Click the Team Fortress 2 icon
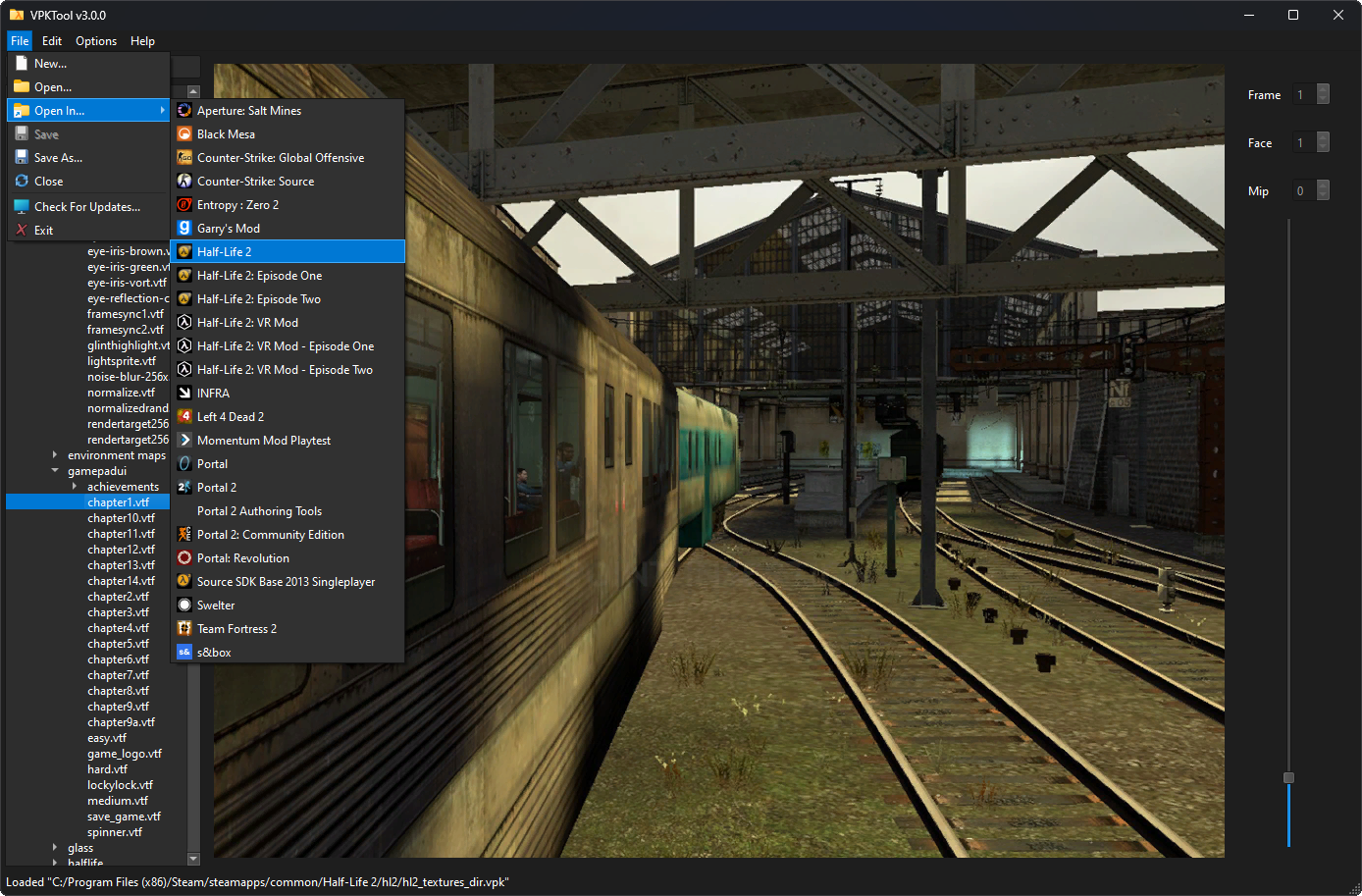1362x896 pixels. point(184,628)
